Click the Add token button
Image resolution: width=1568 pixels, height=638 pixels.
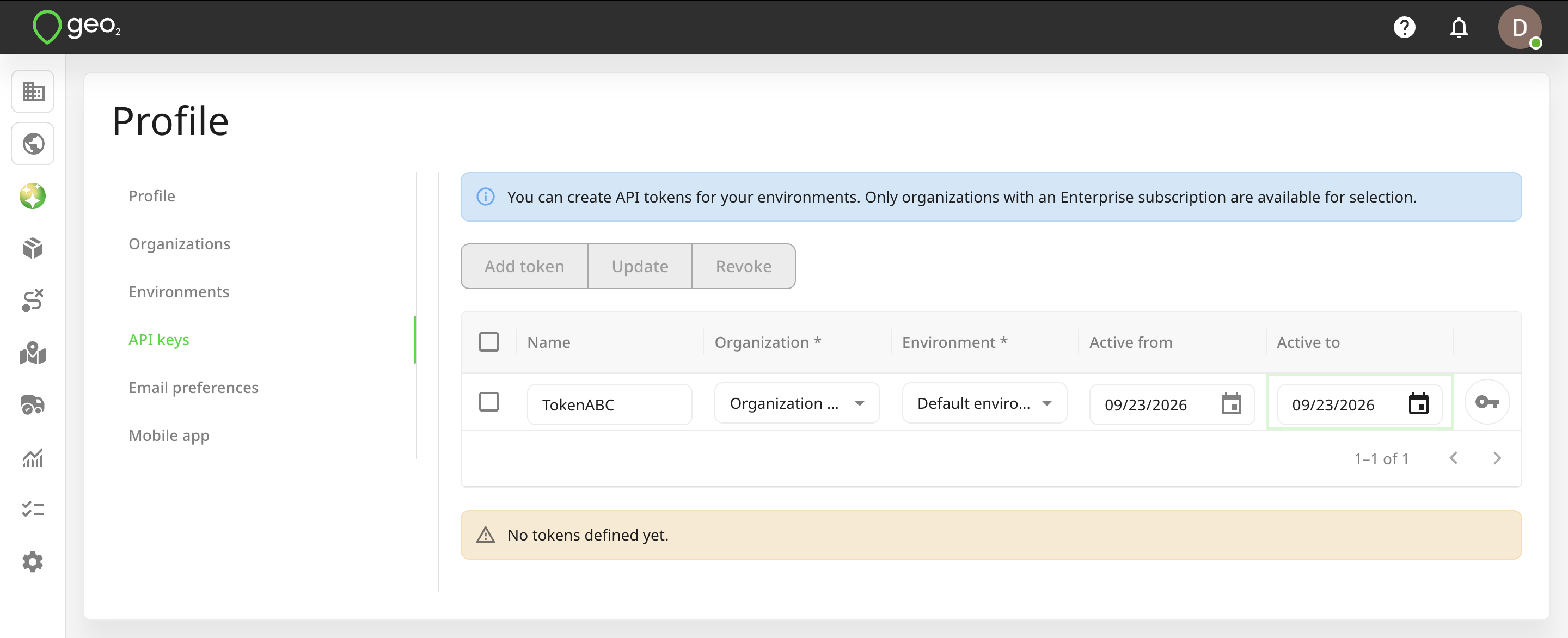[x=524, y=266]
